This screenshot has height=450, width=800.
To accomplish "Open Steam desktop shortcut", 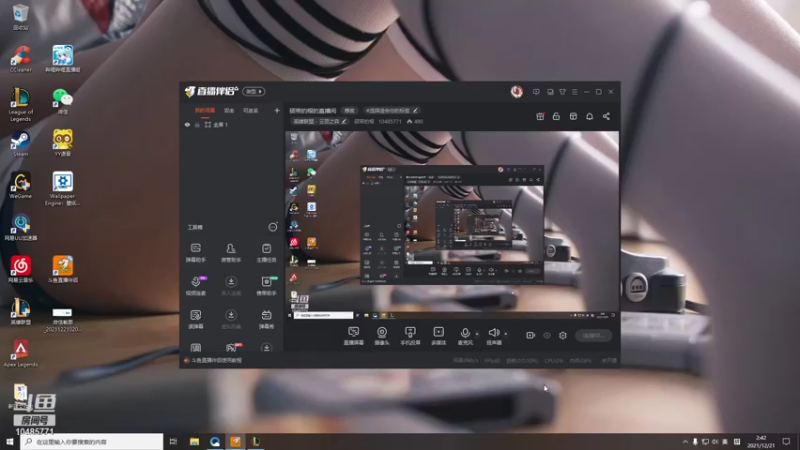I will point(20,143).
